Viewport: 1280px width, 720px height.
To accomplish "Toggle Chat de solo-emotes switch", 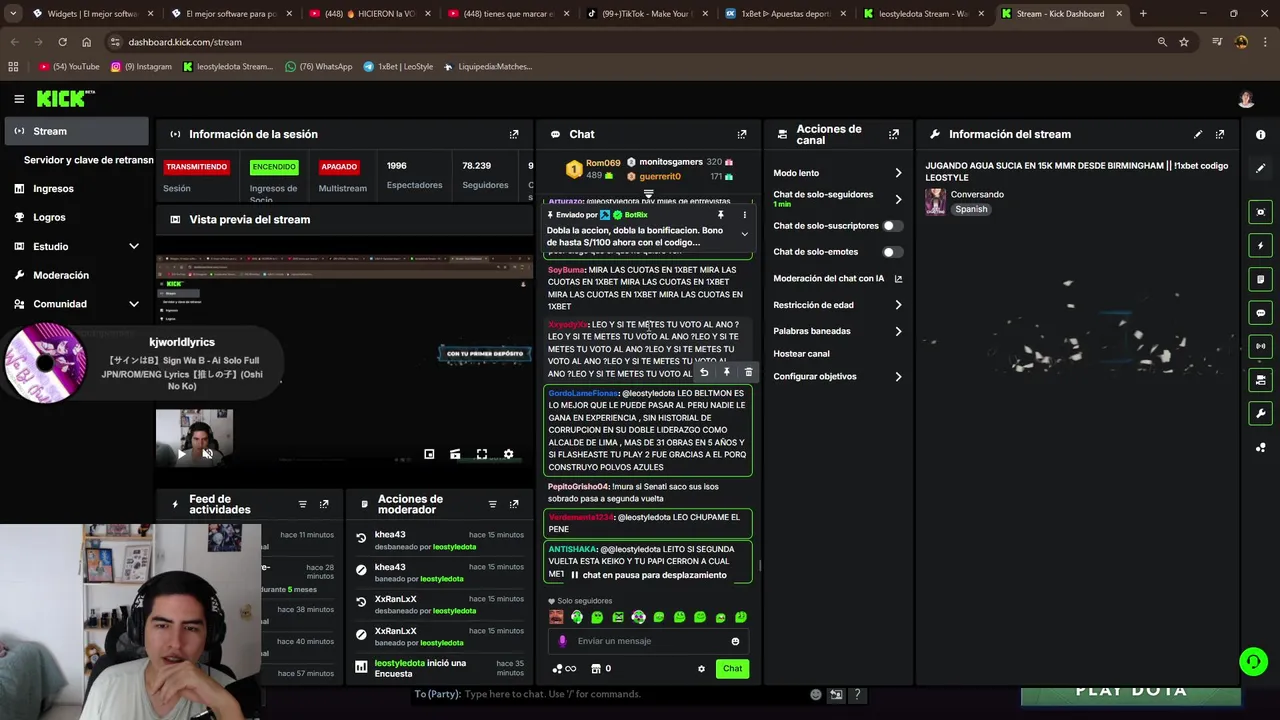I will point(892,252).
